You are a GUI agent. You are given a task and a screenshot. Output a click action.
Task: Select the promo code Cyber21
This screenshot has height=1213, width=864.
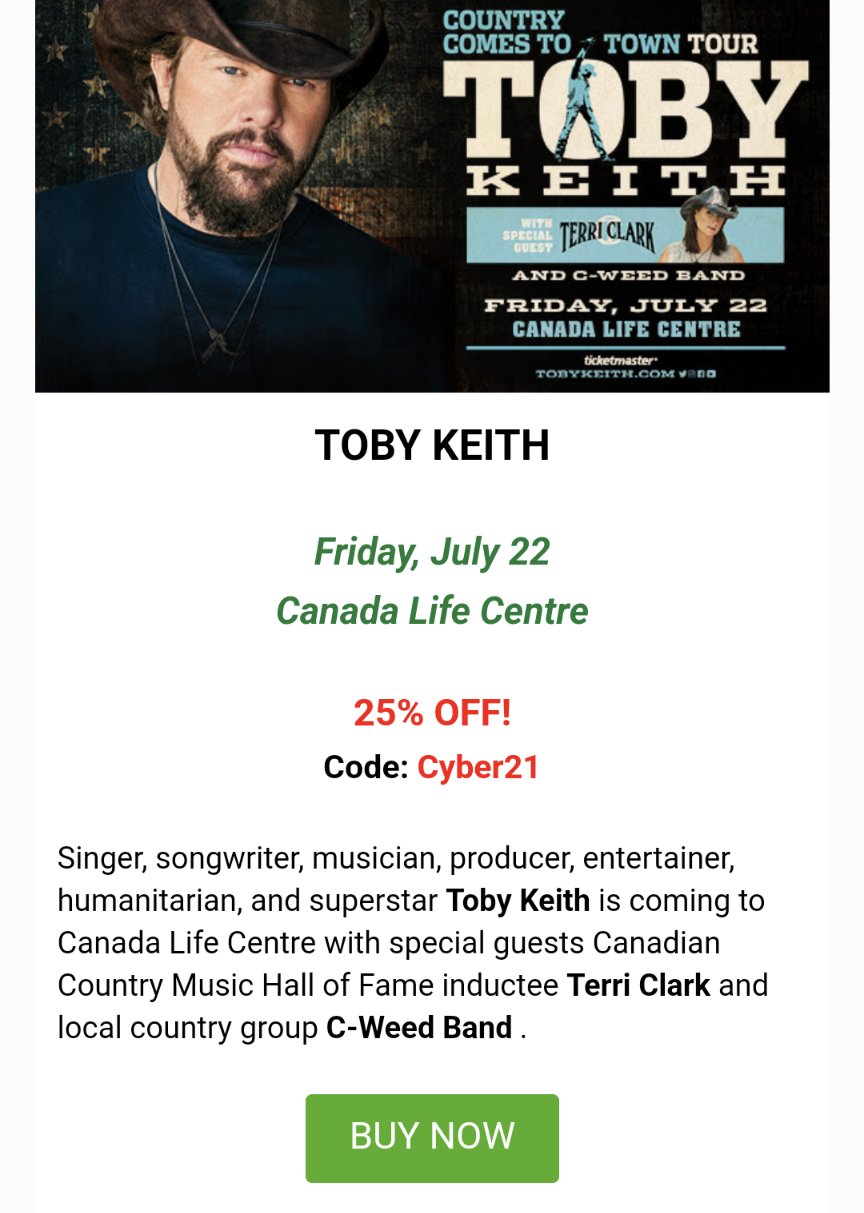pyautogui.click(x=478, y=767)
